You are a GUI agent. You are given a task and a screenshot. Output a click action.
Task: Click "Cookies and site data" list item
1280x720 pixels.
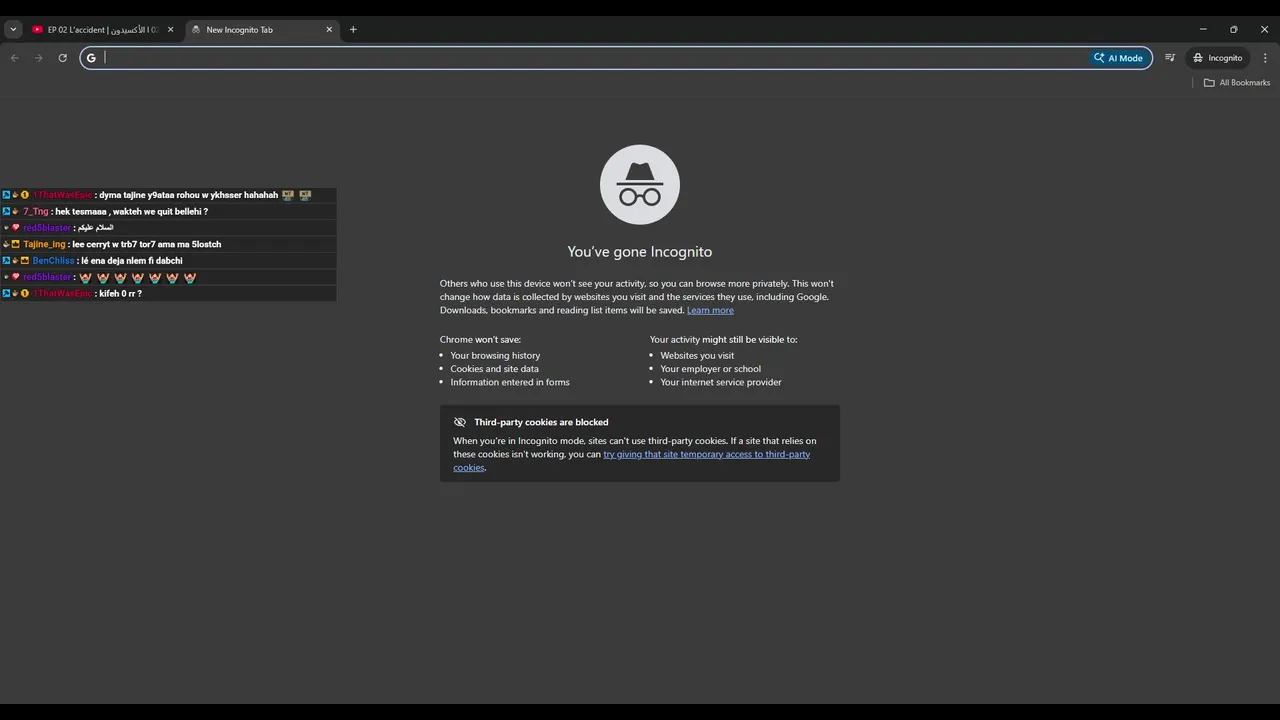pyautogui.click(x=494, y=369)
